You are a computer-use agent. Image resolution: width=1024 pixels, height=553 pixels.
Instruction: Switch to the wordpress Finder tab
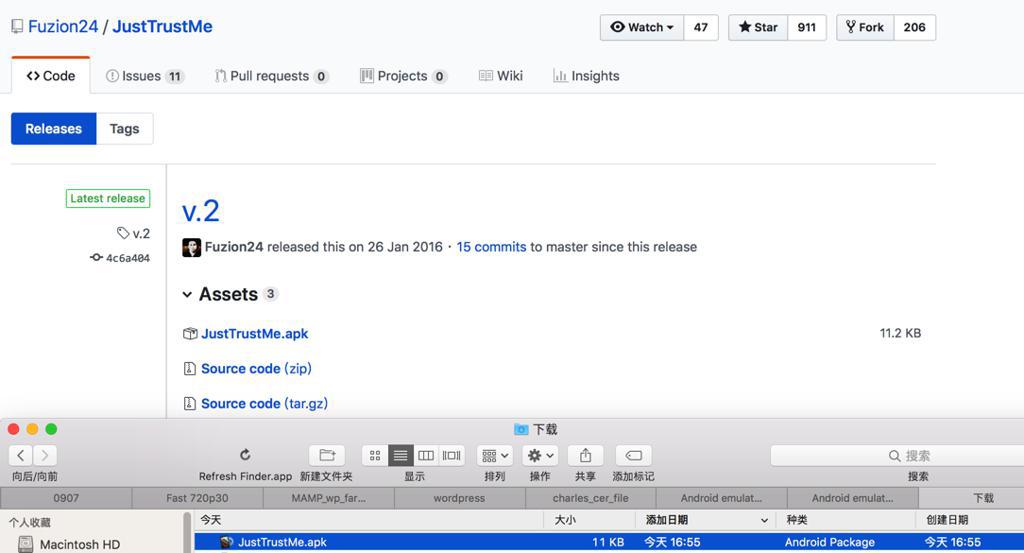tap(459, 498)
